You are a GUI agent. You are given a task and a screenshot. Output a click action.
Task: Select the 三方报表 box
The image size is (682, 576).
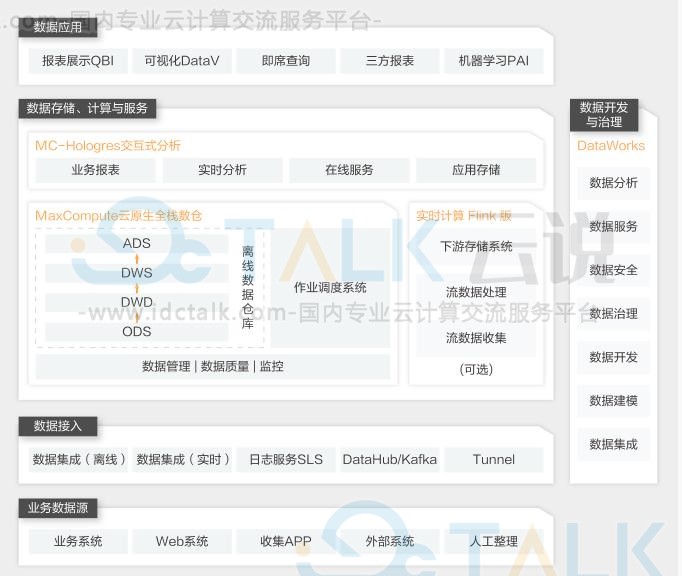390,61
